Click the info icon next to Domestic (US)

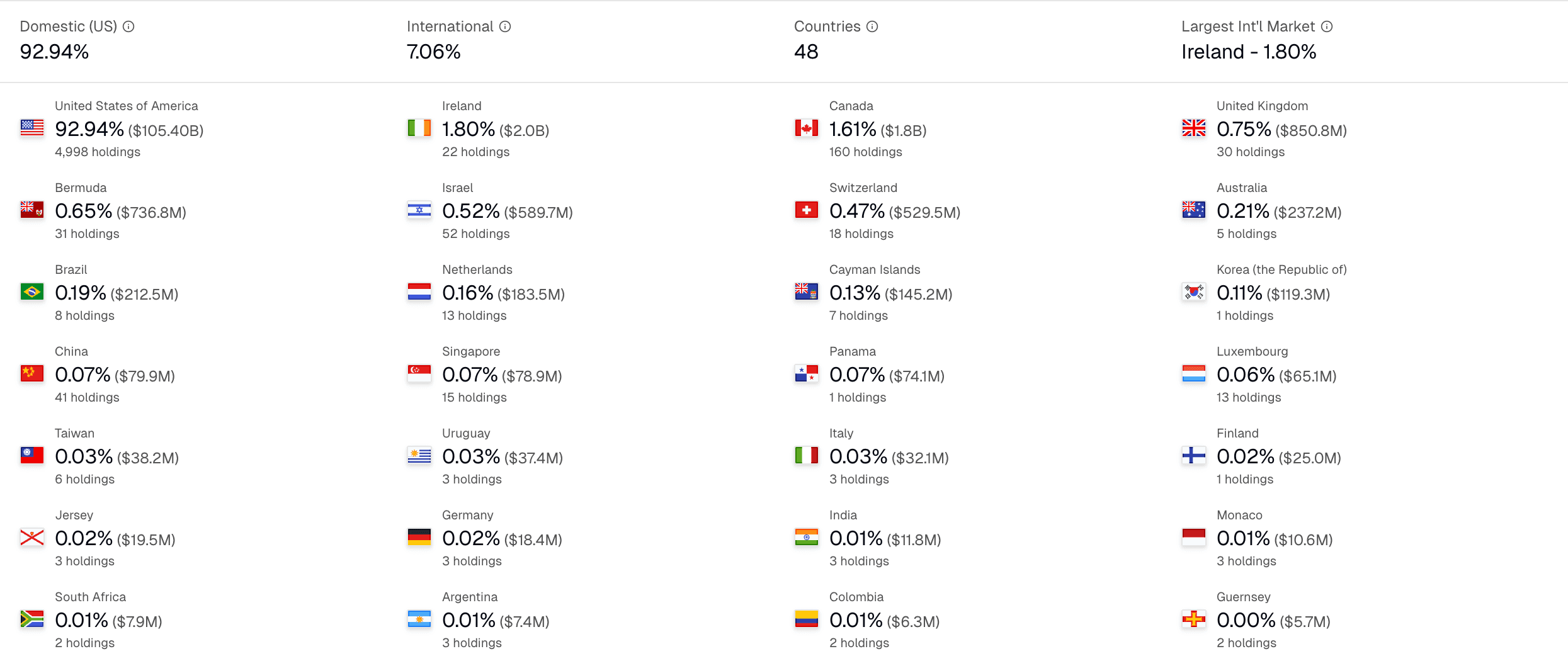129,26
